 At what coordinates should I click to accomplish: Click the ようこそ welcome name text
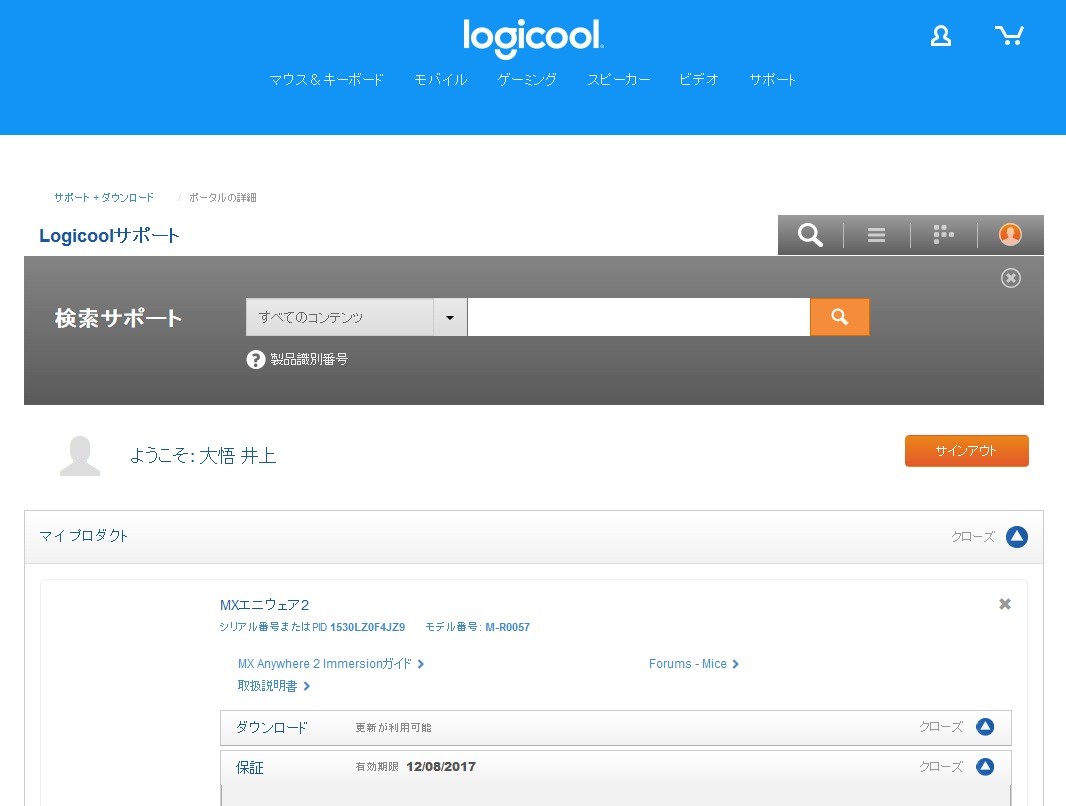click(x=203, y=455)
